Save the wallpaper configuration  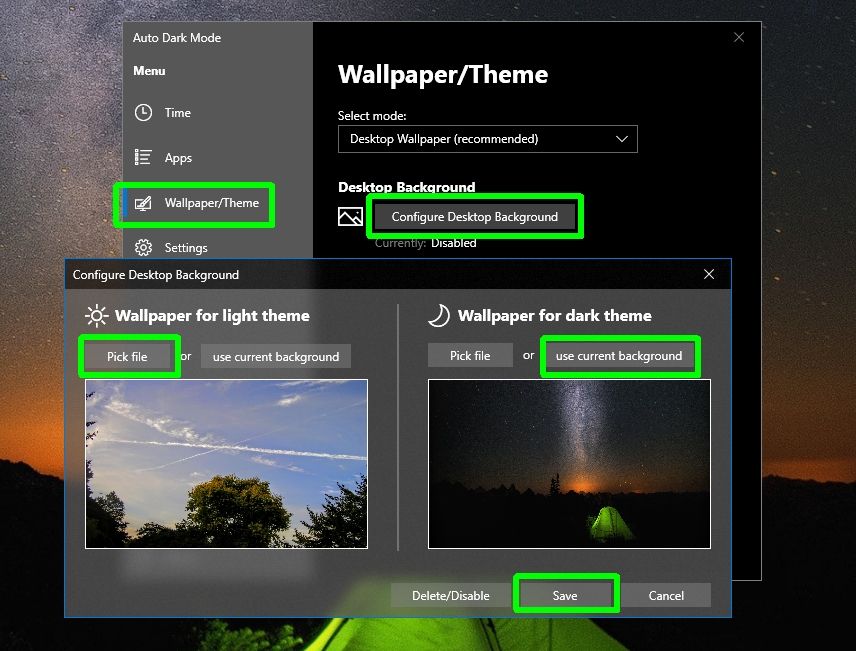click(x=566, y=594)
